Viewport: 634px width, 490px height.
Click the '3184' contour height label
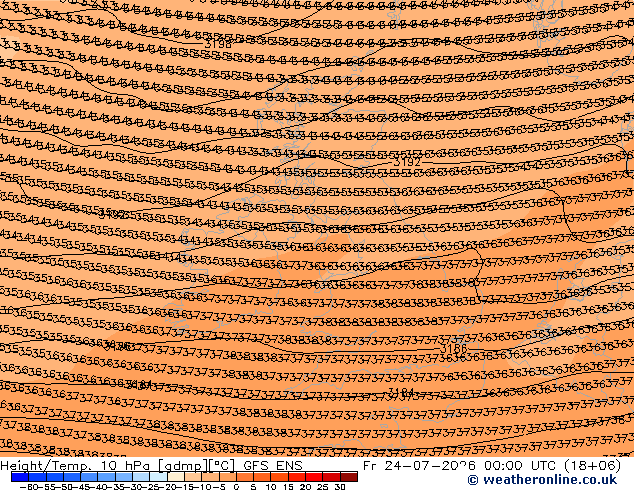401,392
